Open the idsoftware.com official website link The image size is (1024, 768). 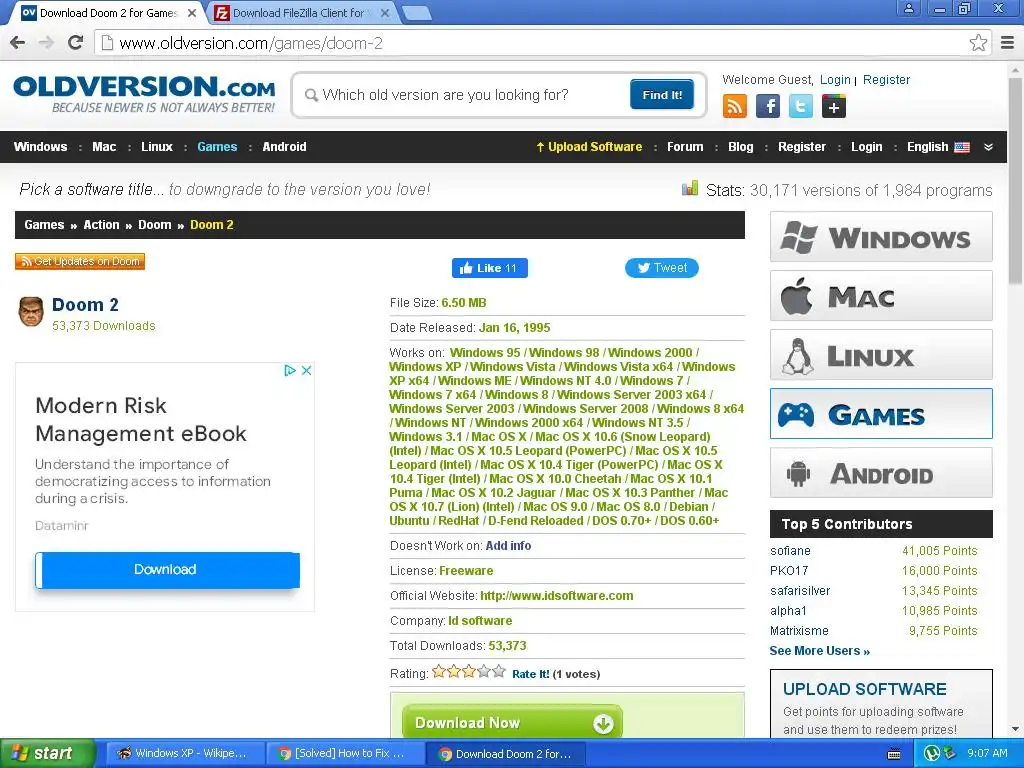coord(556,596)
